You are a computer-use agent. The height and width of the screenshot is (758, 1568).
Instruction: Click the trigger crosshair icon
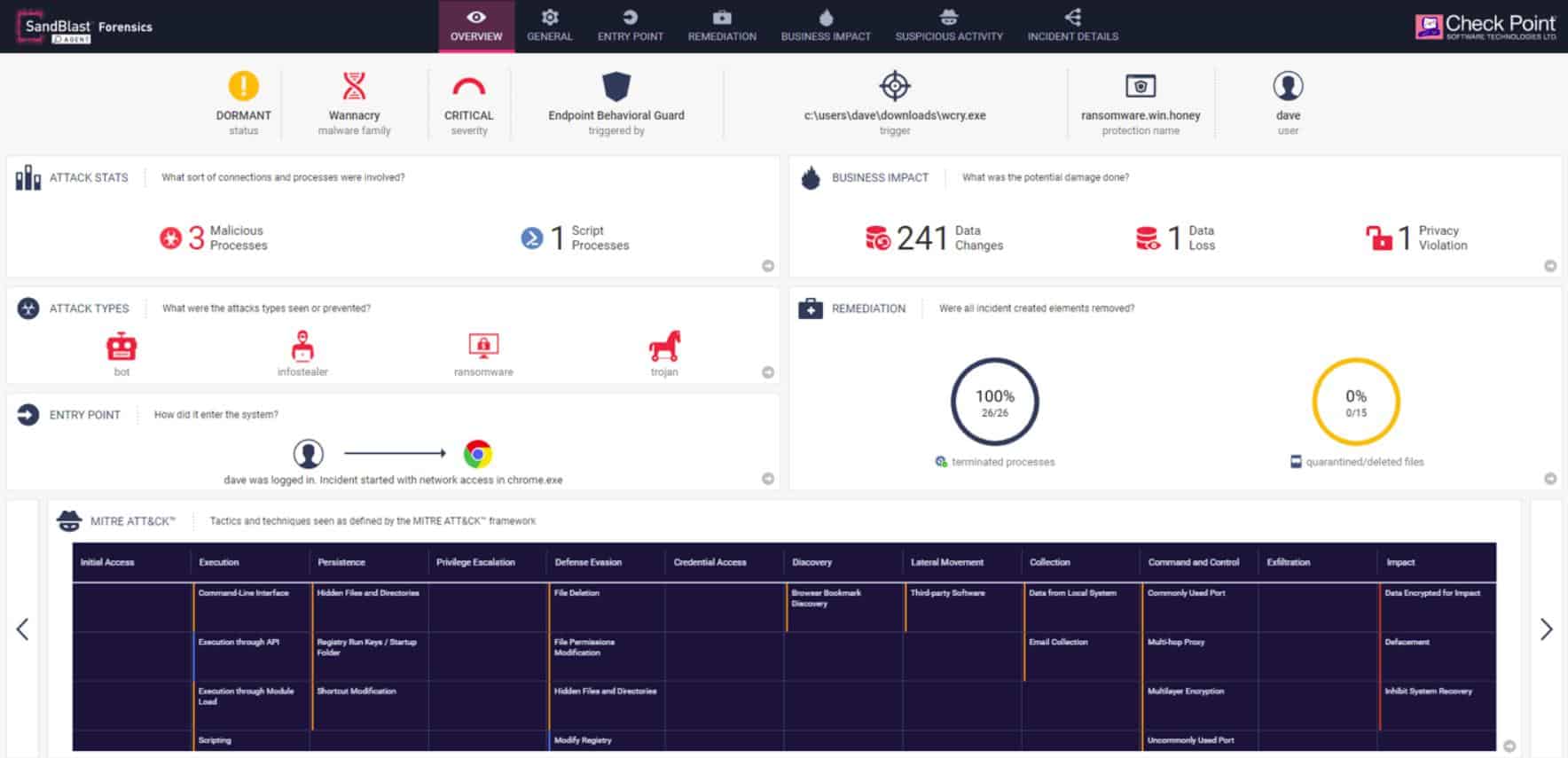click(895, 86)
